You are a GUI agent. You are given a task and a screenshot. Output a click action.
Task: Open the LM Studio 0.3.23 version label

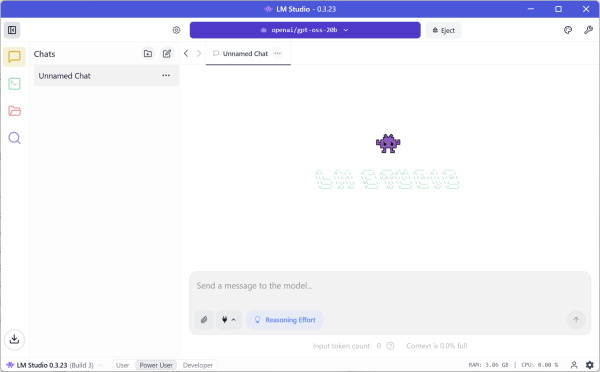(42, 365)
